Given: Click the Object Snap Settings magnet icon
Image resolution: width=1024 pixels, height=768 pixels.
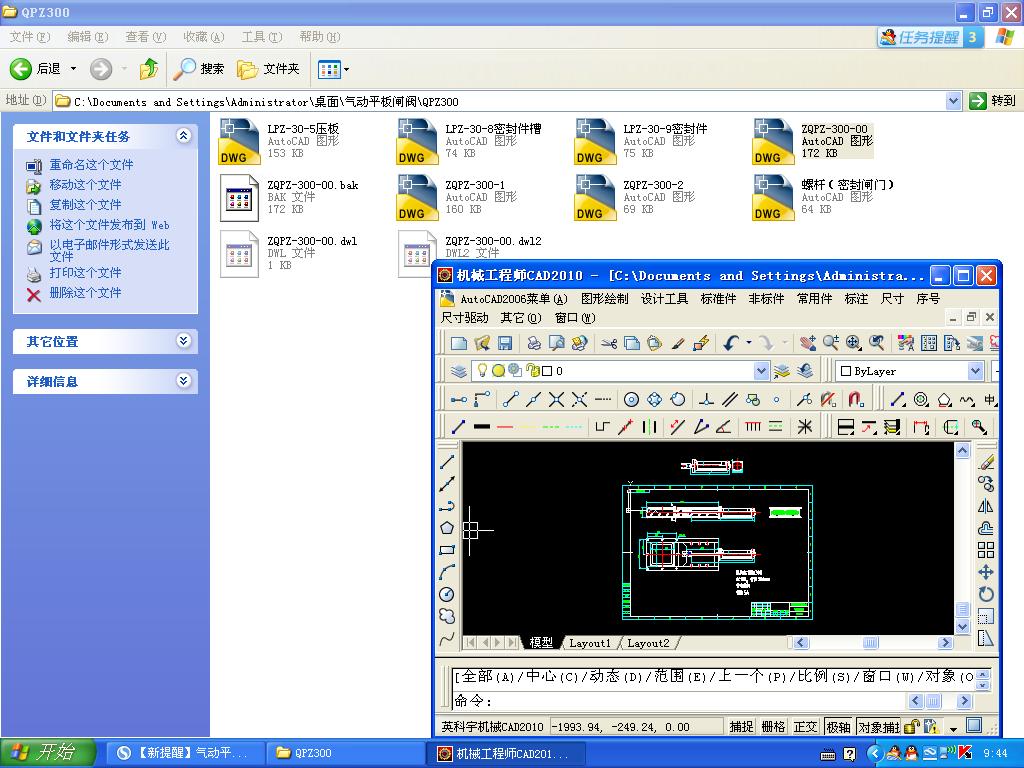Looking at the screenshot, I should click(856, 399).
